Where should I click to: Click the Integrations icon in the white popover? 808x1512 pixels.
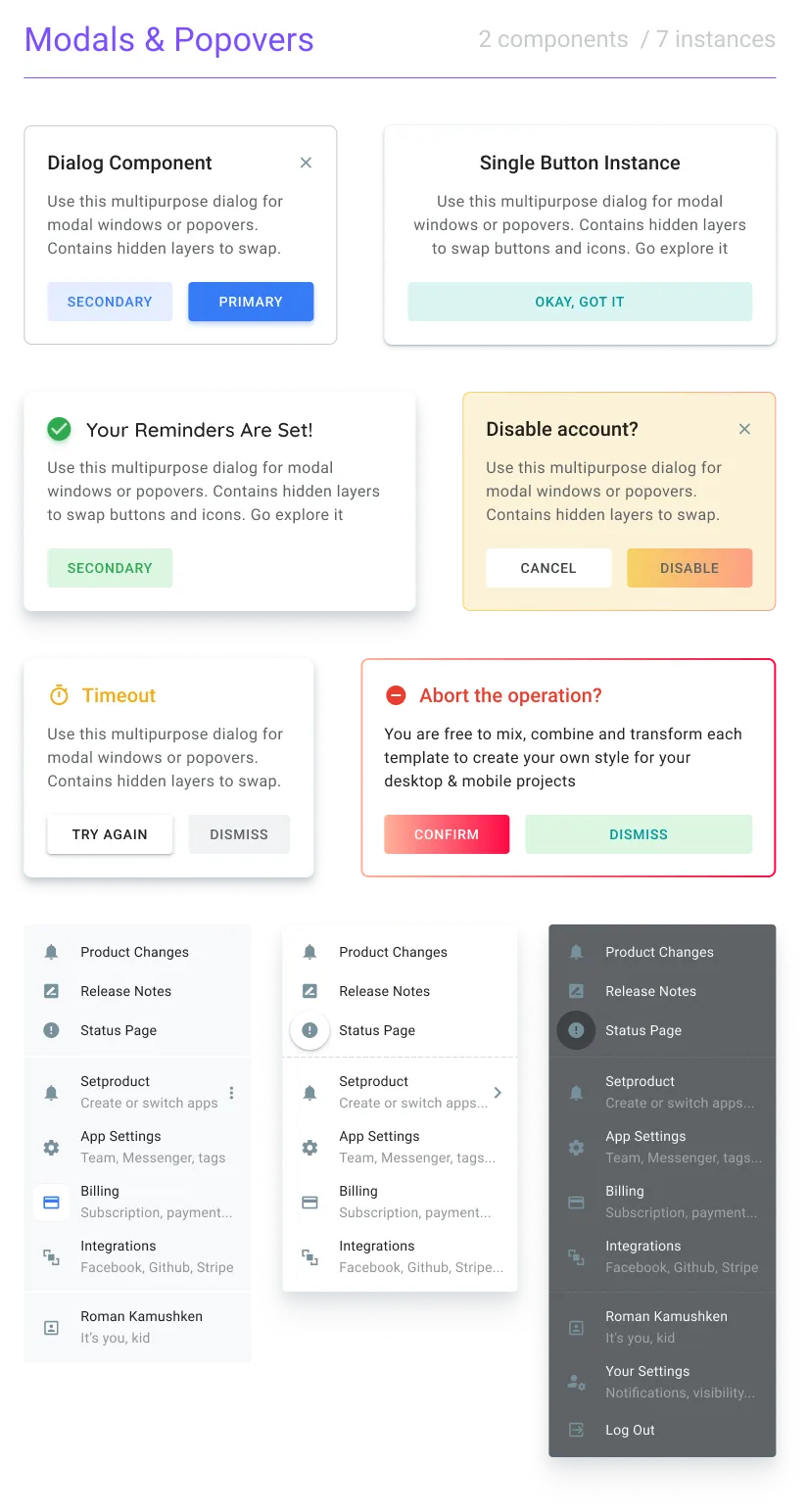pyautogui.click(x=310, y=1256)
